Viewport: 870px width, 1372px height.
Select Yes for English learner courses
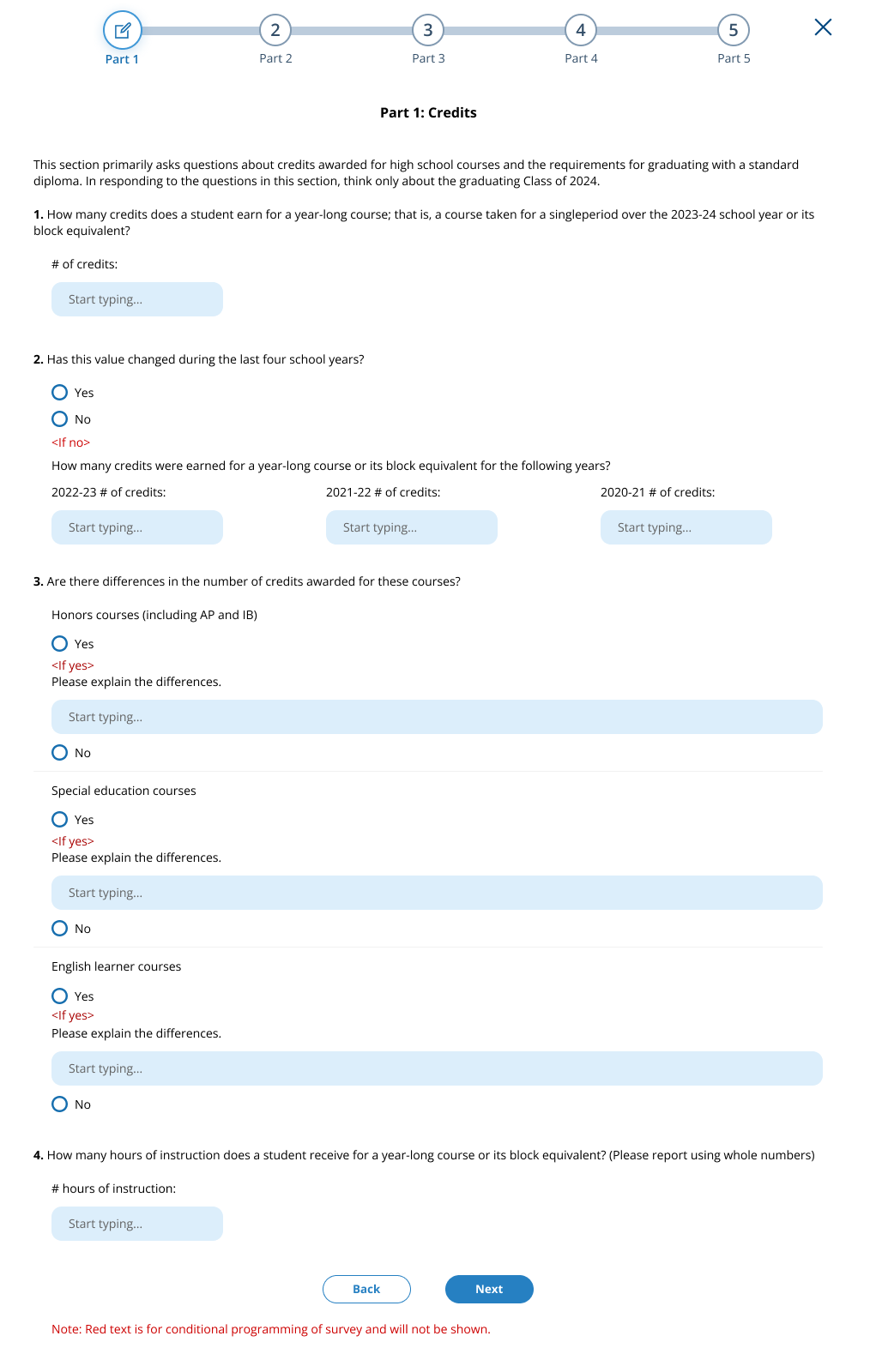tap(60, 996)
